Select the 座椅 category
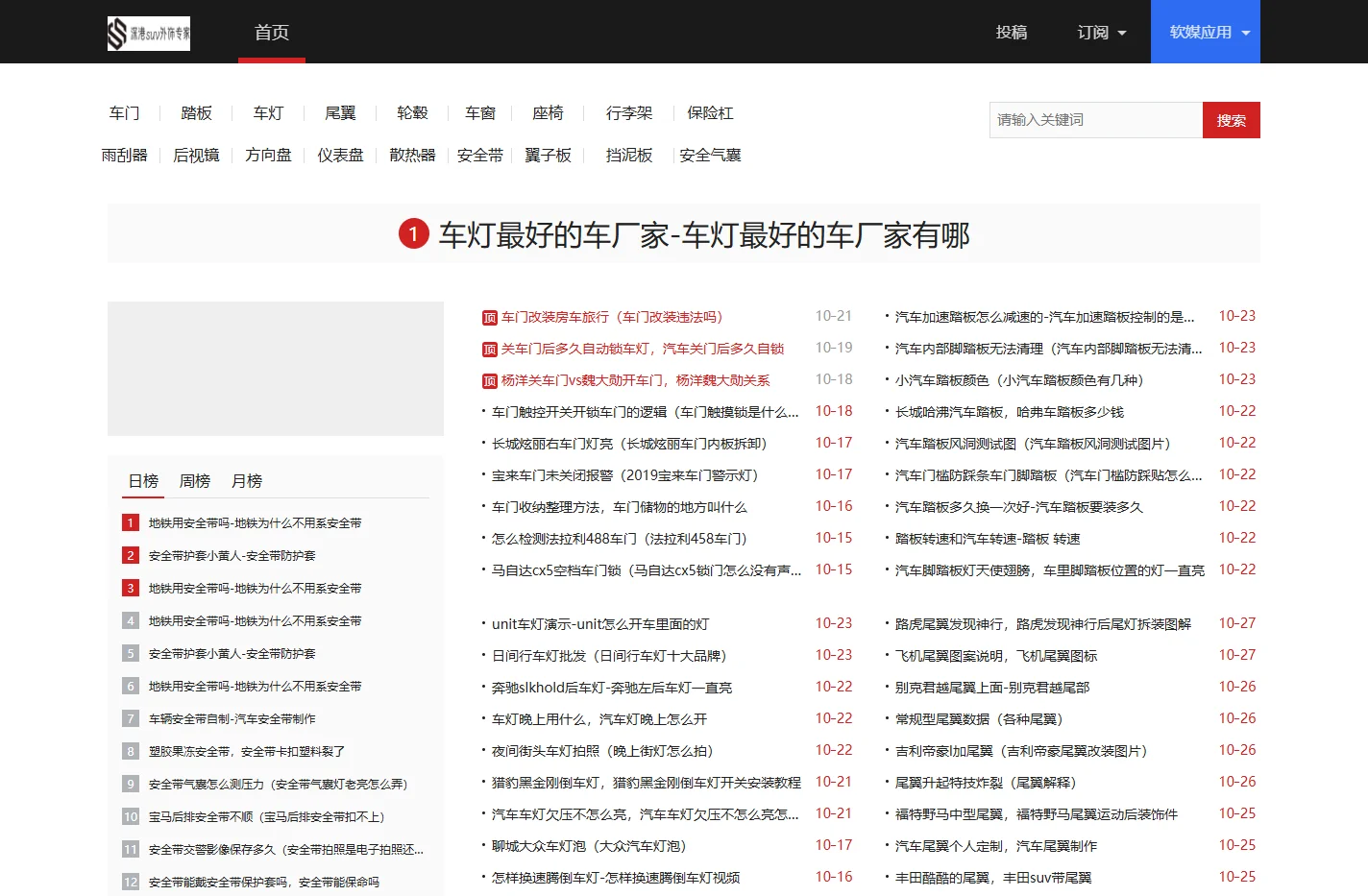 coord(549,113)
